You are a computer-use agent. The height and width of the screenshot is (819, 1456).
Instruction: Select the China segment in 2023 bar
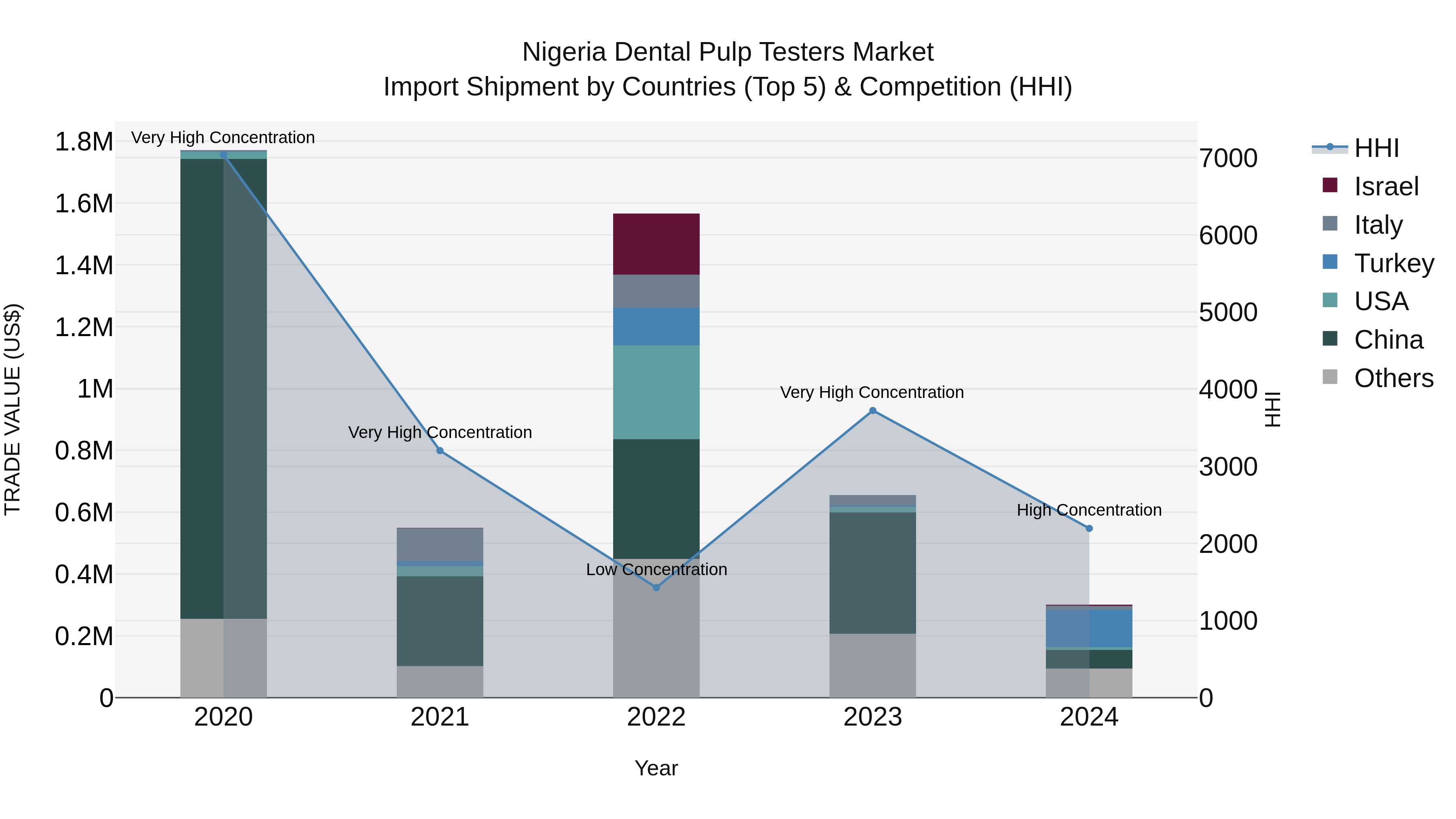click(873, 573)
